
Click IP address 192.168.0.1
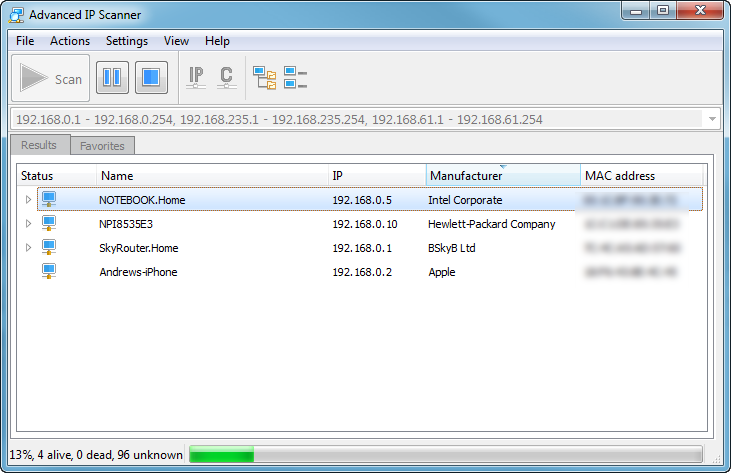362,248
